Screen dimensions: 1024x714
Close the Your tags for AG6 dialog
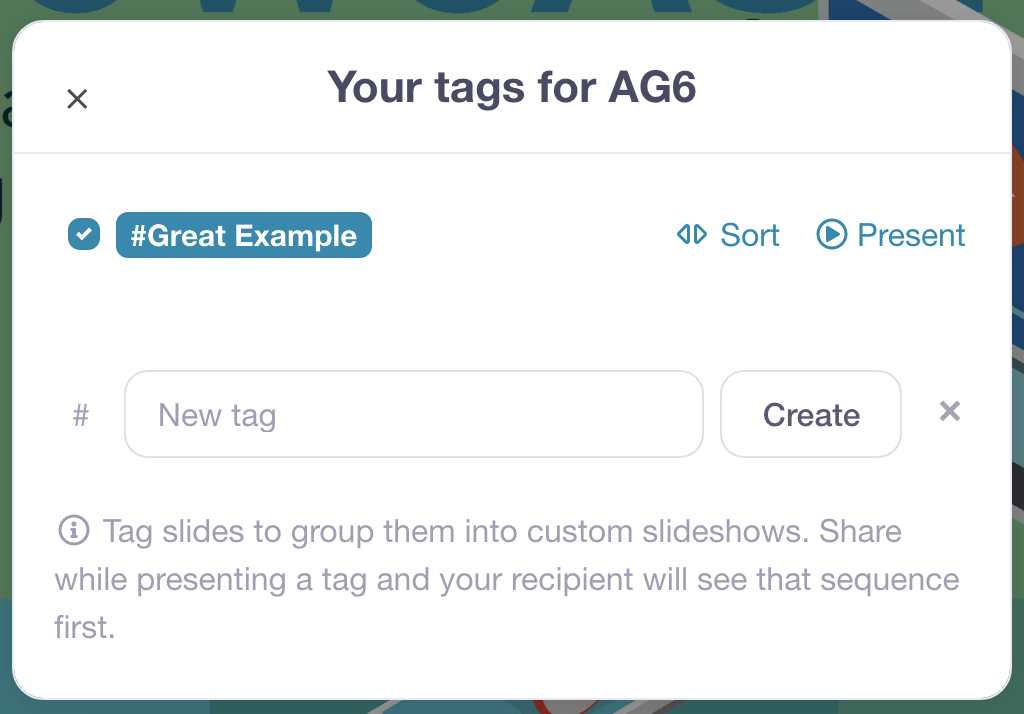point(77,99)
